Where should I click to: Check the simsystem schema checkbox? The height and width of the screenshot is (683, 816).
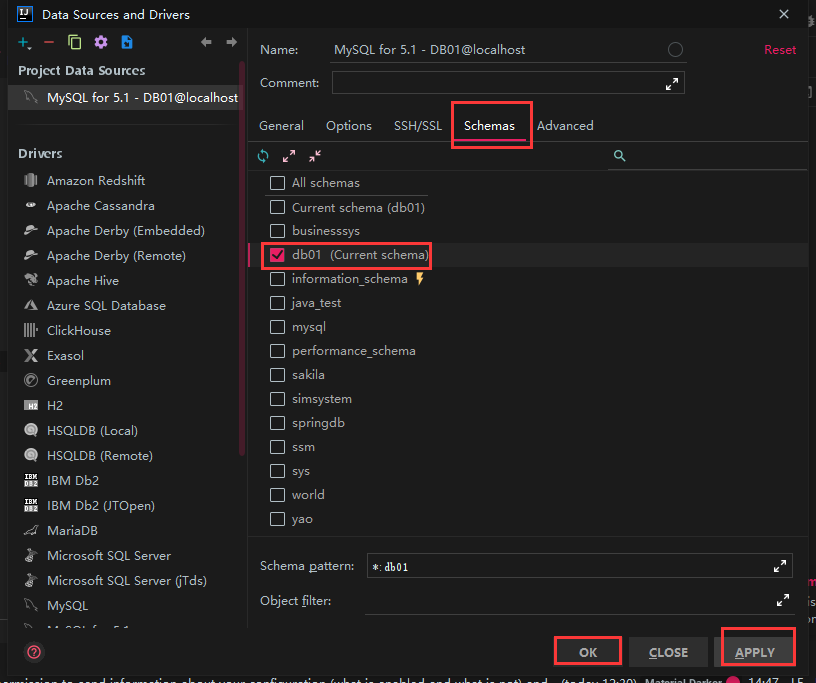pos(277,399)
